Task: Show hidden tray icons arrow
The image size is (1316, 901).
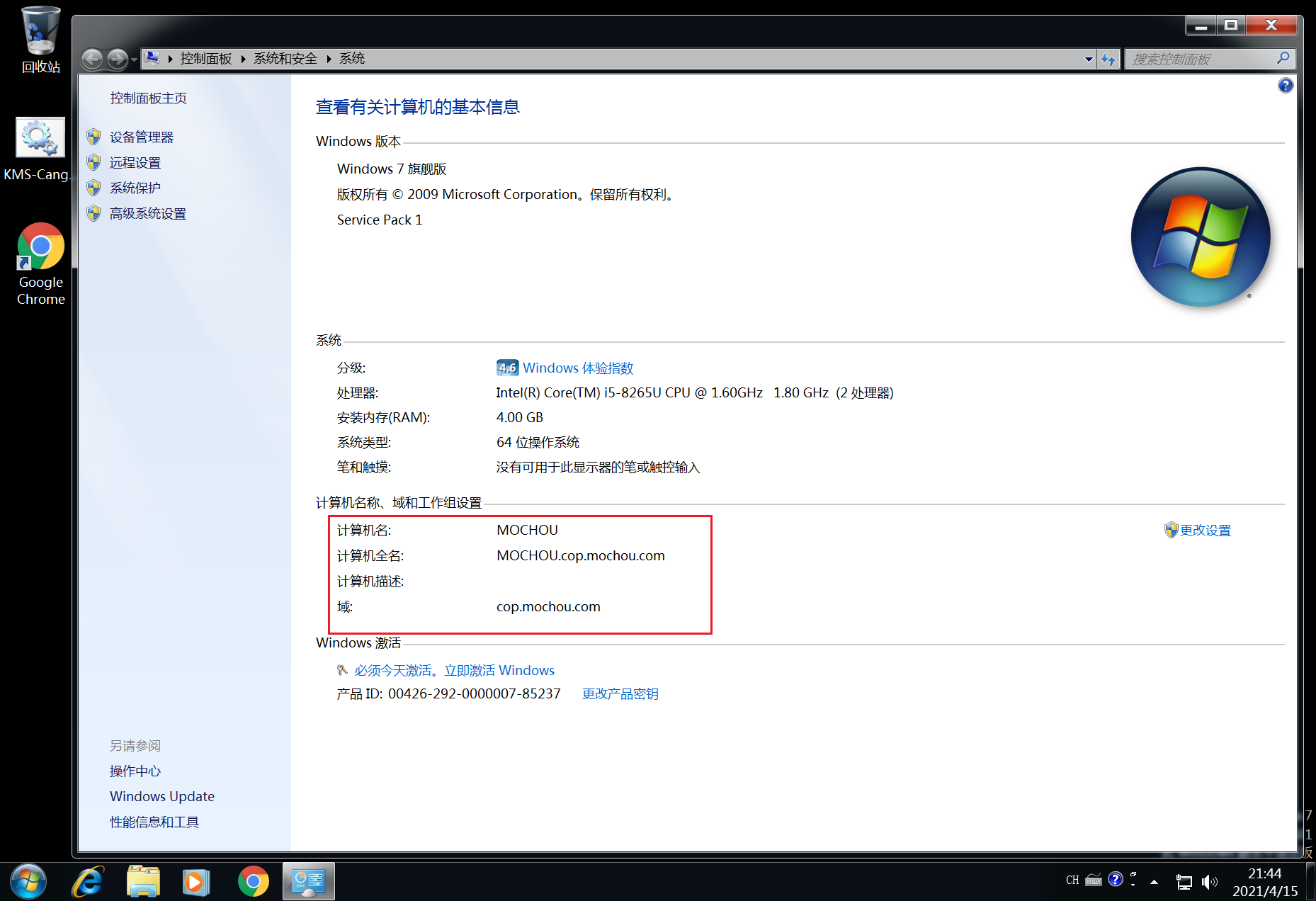Action: [x=1155, y=882]
